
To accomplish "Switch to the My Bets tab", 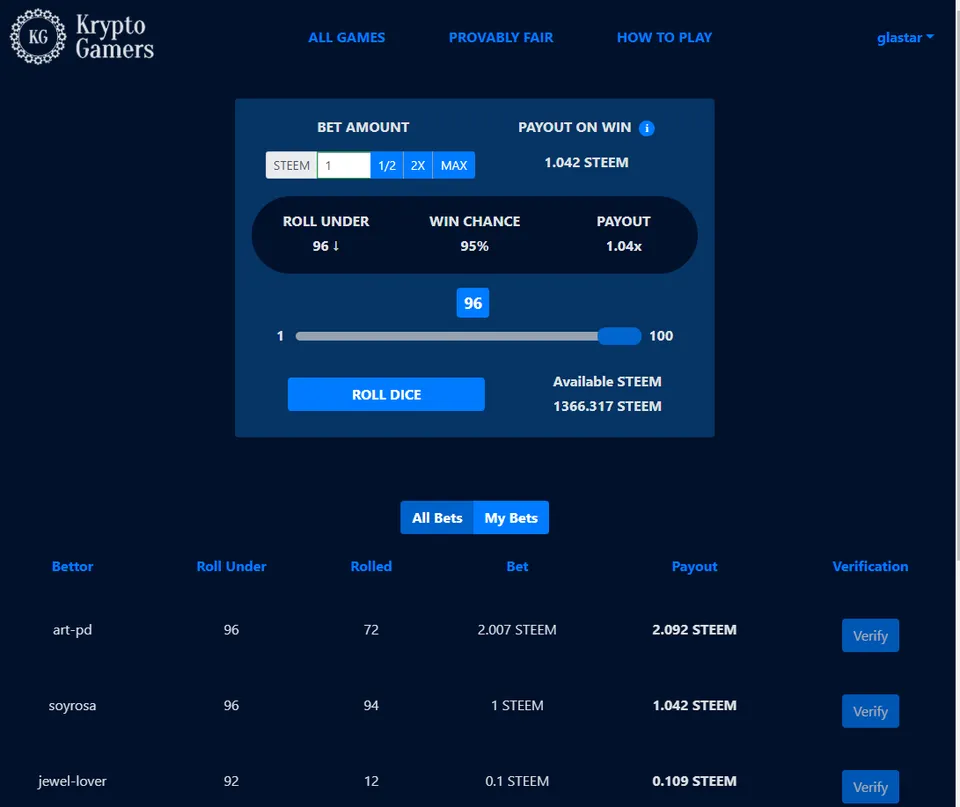I will point(511,518).
